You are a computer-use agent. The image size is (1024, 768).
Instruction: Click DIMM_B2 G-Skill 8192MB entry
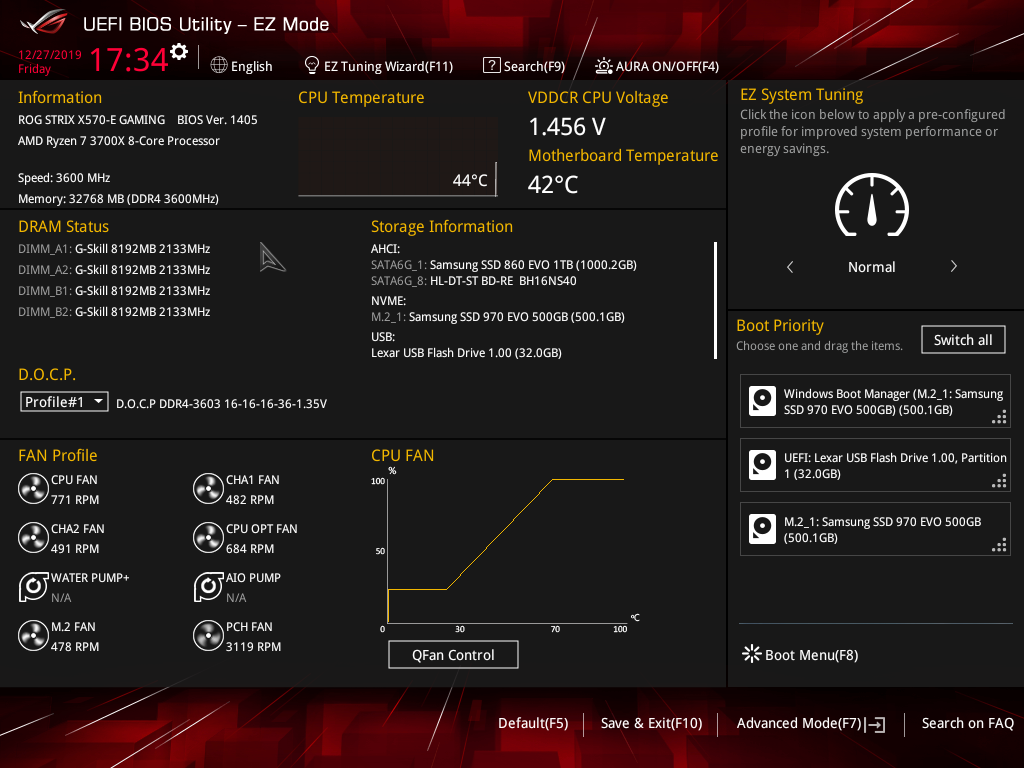[114, 312]
